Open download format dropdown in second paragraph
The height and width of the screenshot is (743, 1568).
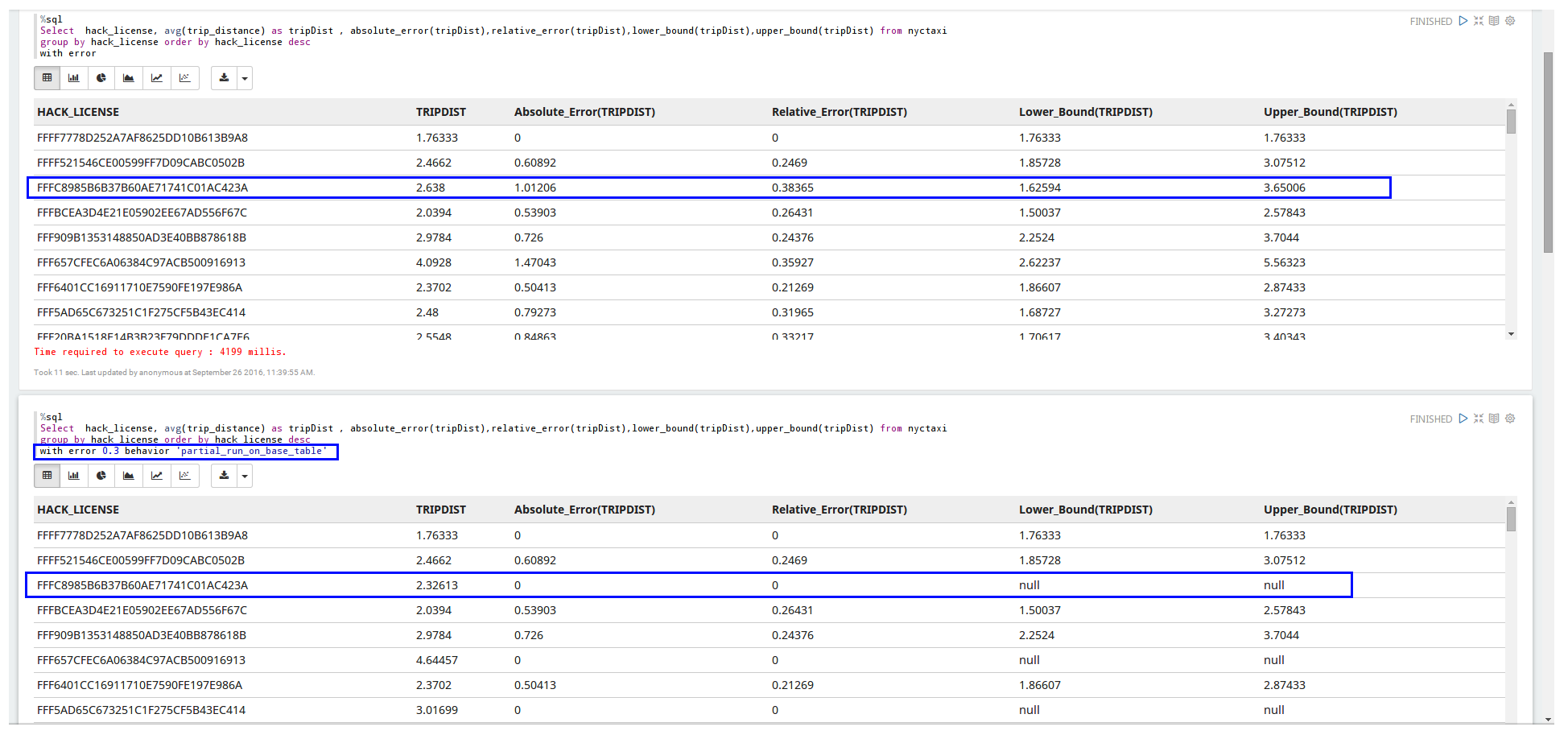coord(245,476)
